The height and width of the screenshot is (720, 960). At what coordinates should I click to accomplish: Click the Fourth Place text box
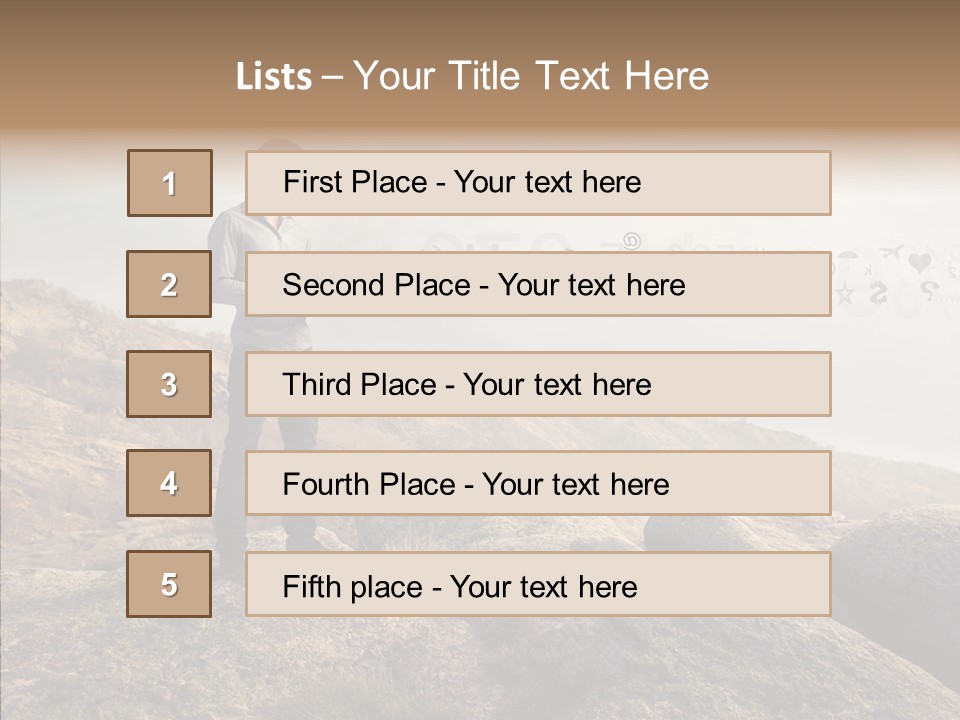click(538, 484)
